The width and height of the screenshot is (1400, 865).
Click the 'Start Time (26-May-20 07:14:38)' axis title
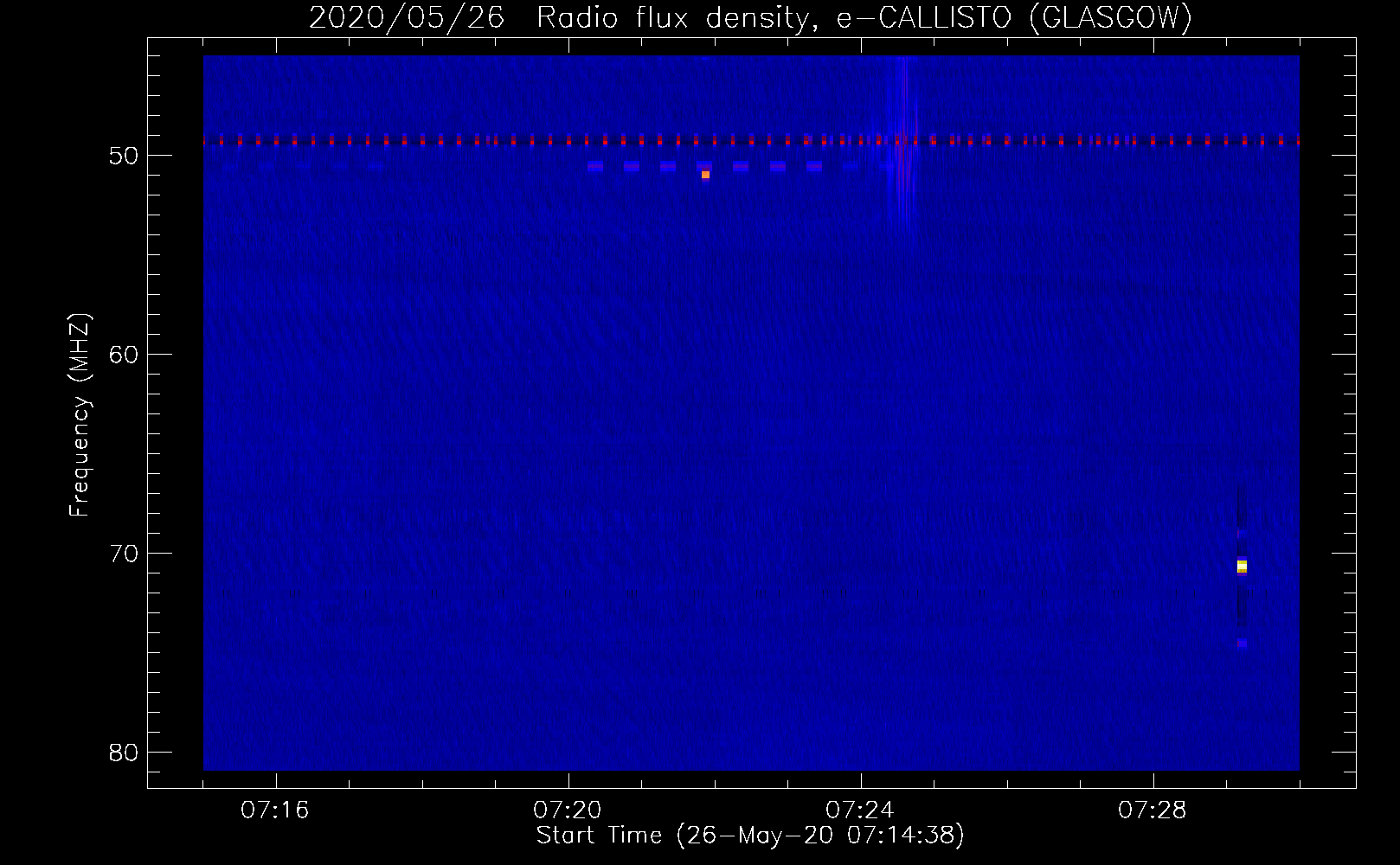tap(750, 836)
